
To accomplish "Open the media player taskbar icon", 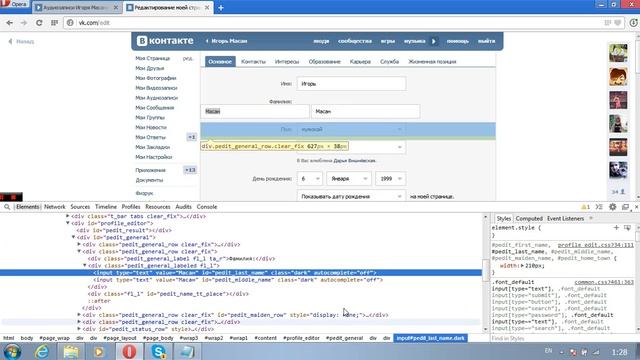I will click(x=99, y=352).
